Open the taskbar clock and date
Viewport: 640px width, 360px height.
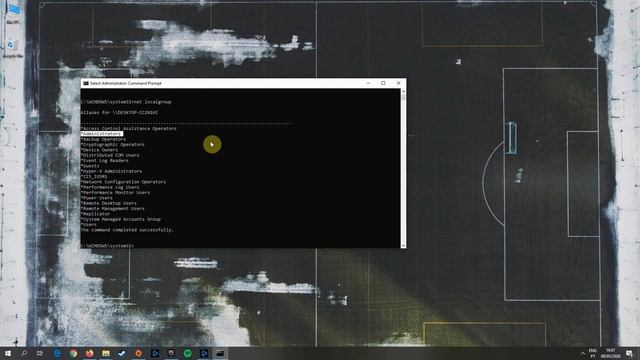pyautogui.click(x=611, y=353)
